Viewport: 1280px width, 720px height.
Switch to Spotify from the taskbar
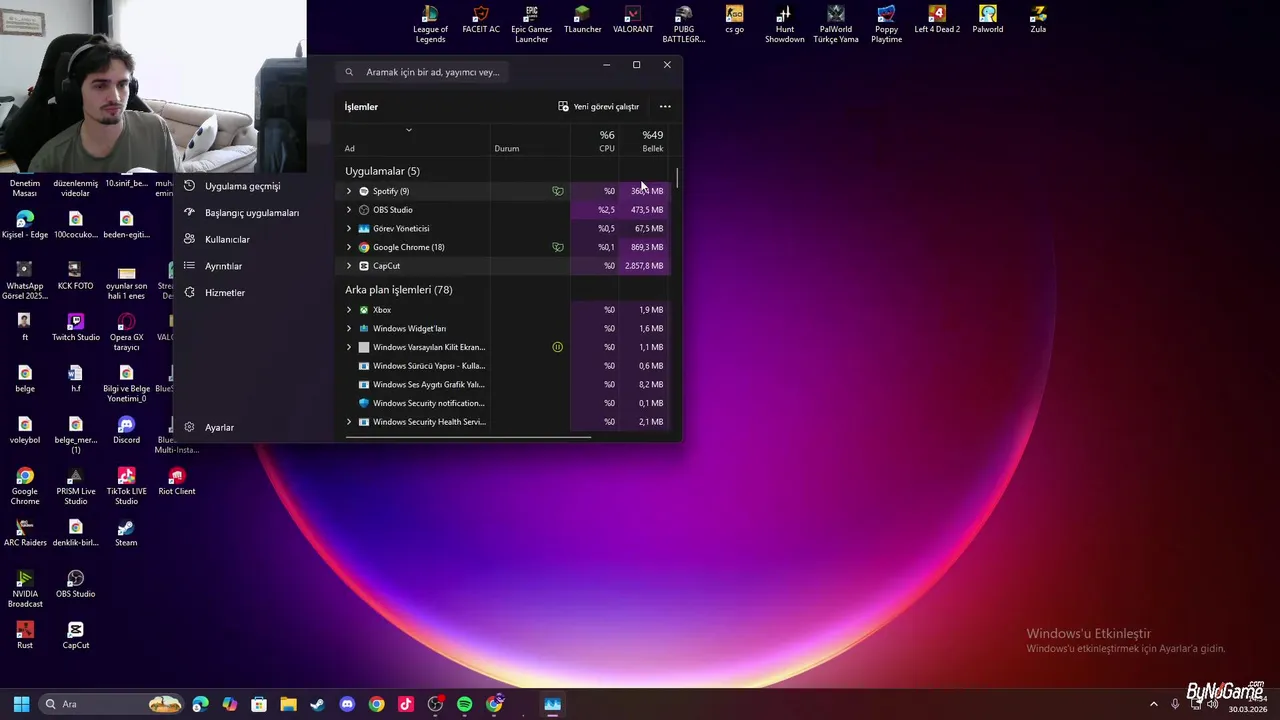[465, 704]
